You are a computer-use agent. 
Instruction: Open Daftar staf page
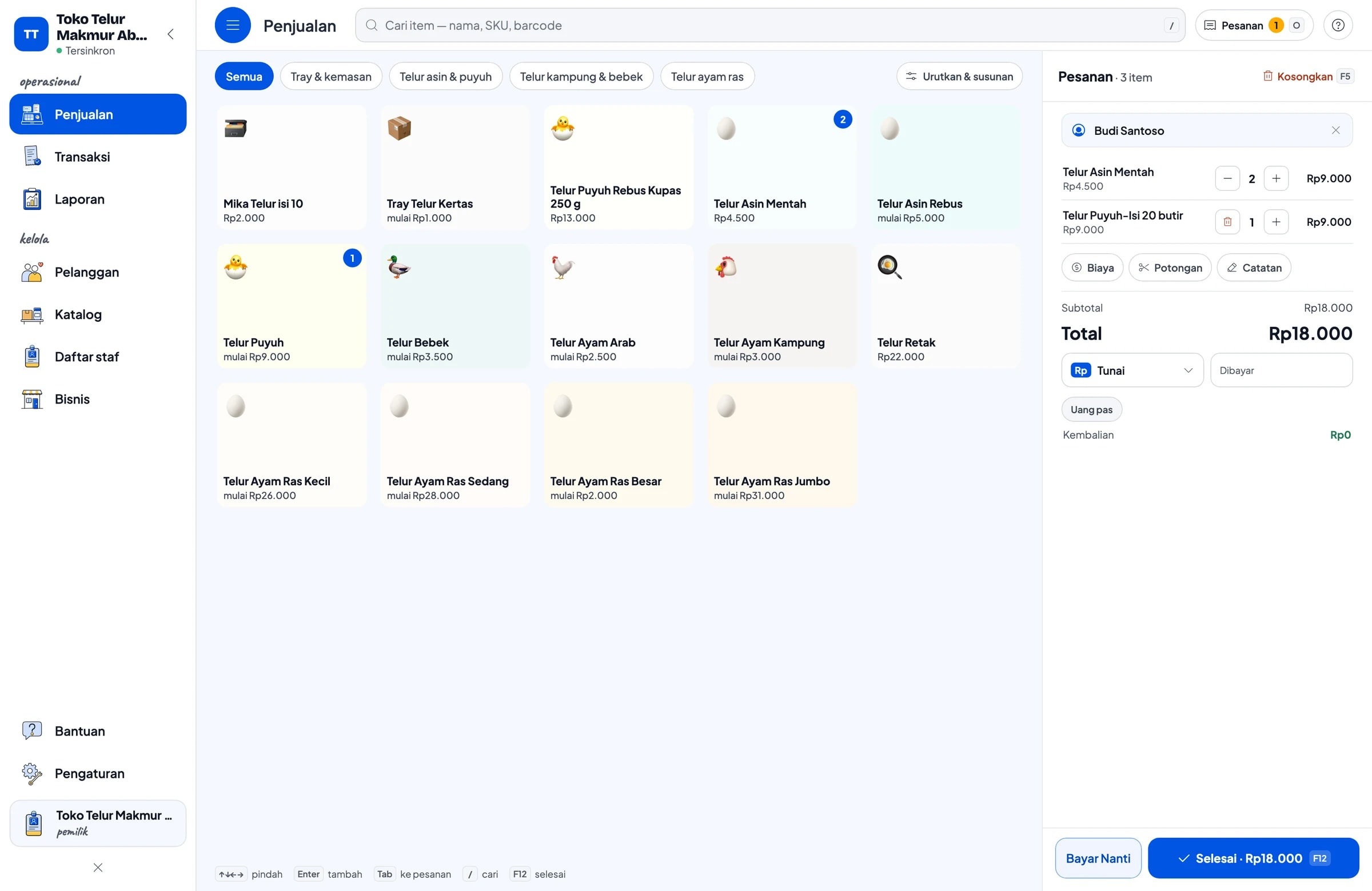tap(98, 357)
